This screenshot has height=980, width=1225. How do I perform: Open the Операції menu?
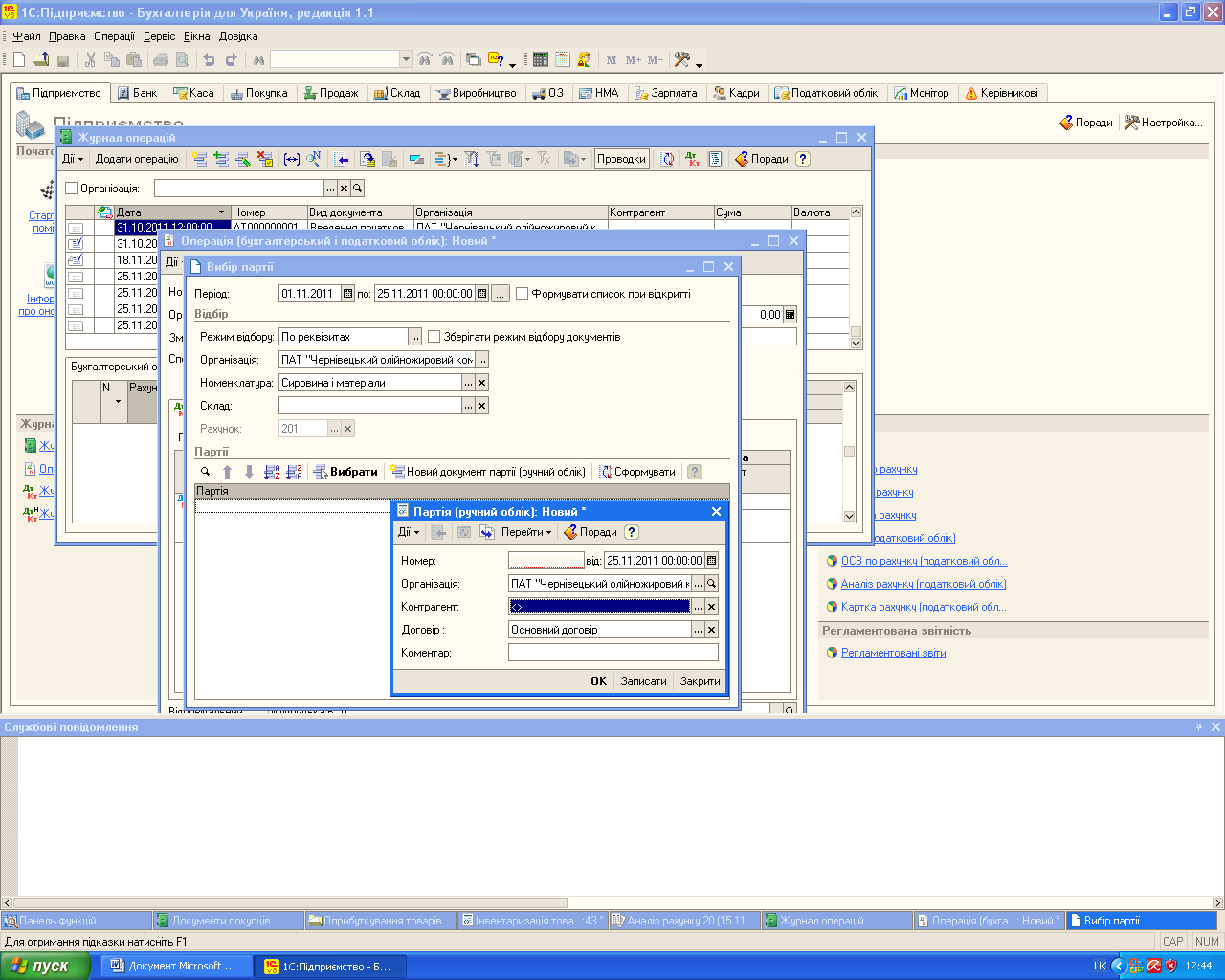tap(115, 36)
